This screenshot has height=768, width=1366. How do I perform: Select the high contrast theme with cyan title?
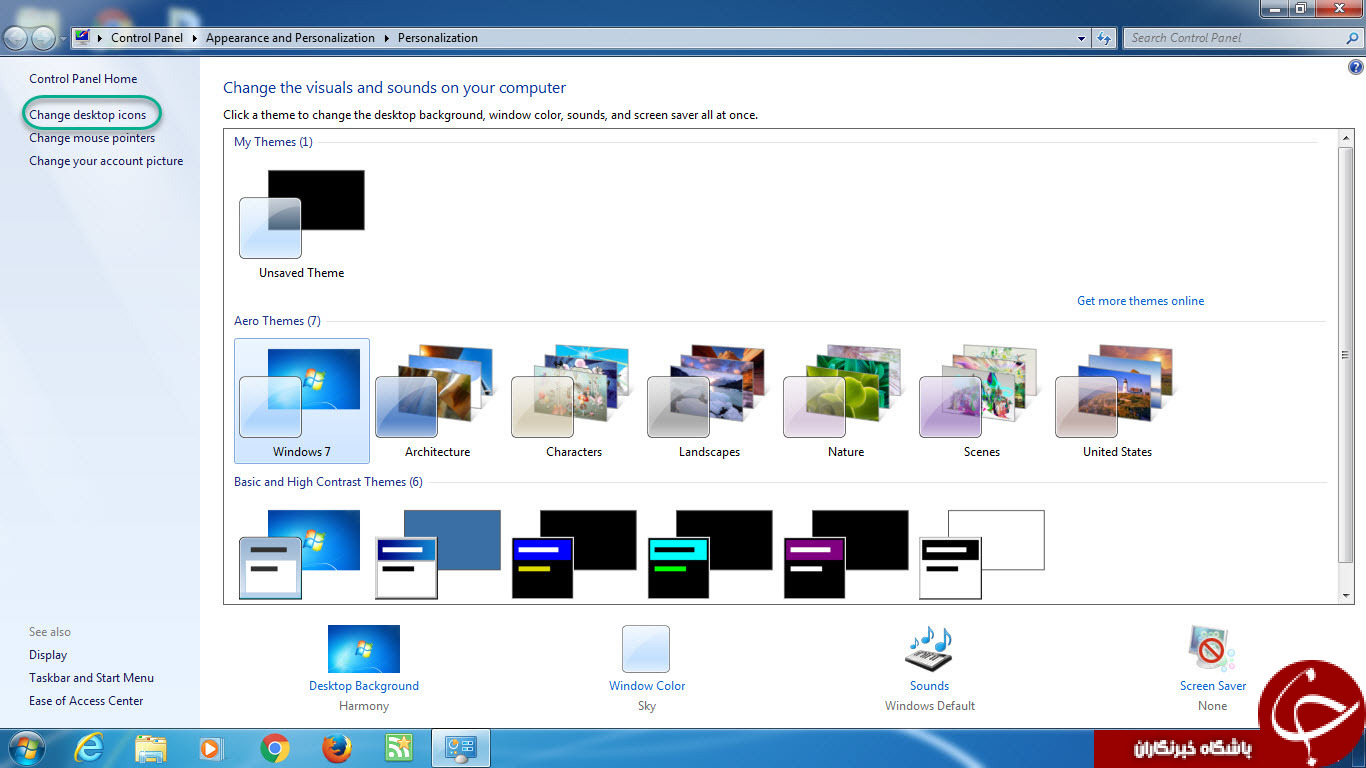click(709, 554)
